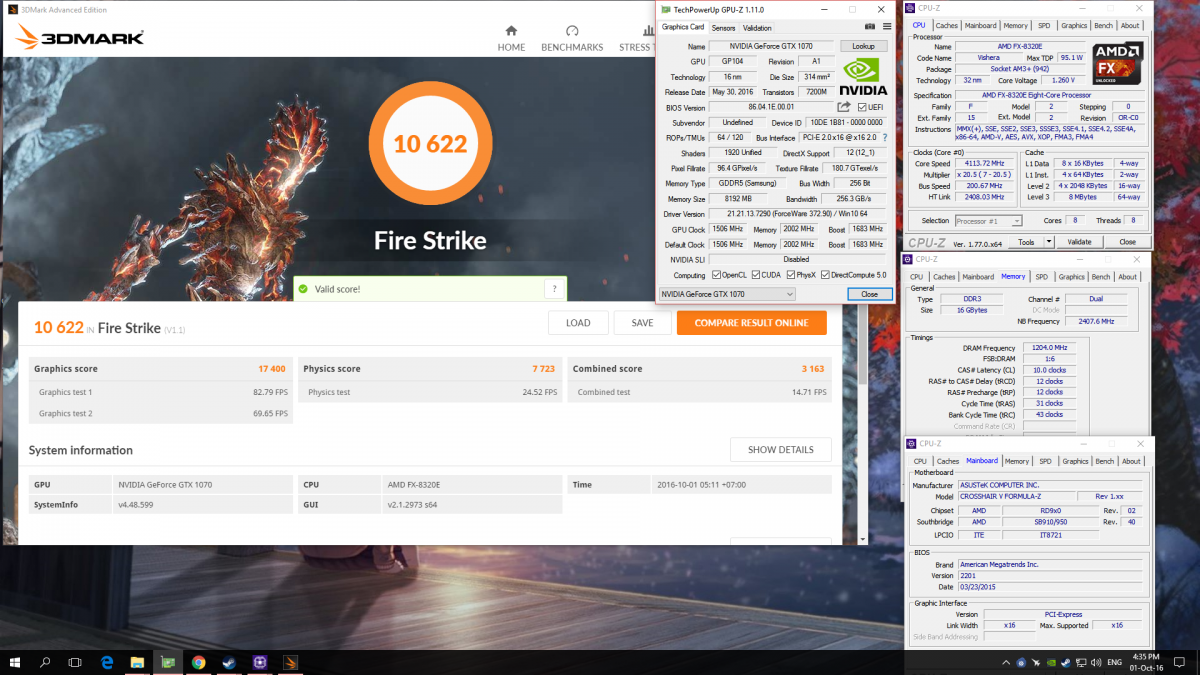The width and height of the screenshot is (1200, 675).
Task: Click the Graphics score value 17 400
Action: (x=272, y=369)
